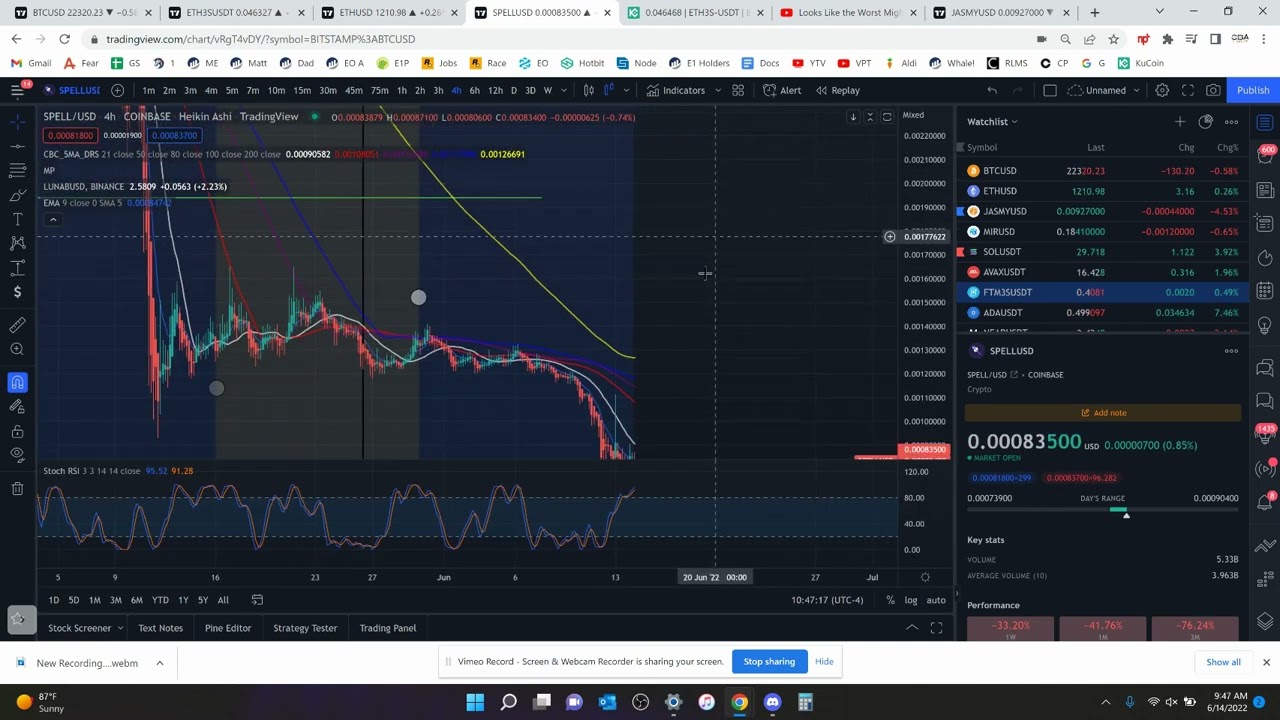The image size is (1280, 720).
Task: Toggle log scale on price axis
Action: (911, 600)
